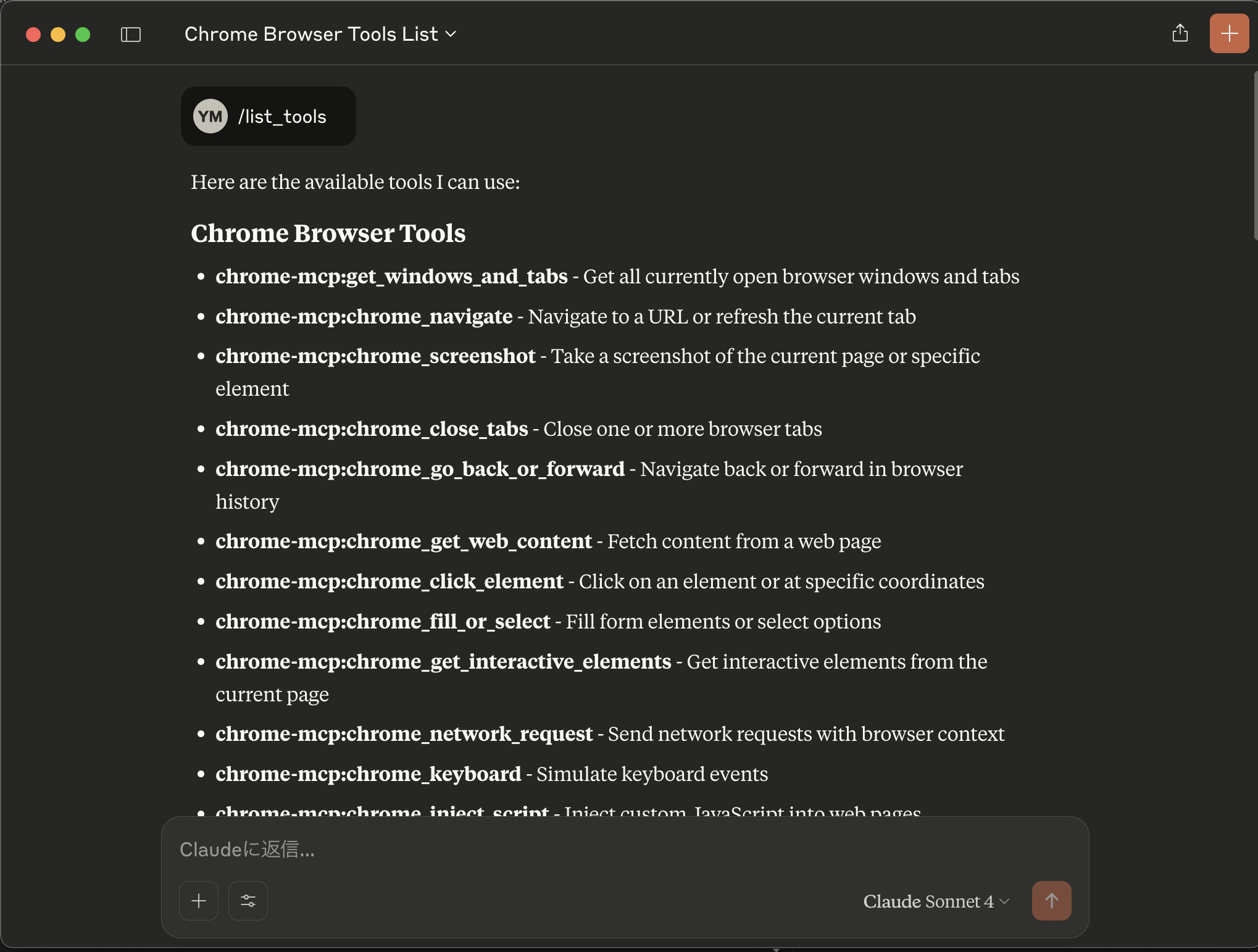1258x952 pixels.
Task: Expand the chevron next to the conversation title
Action: 451,35
